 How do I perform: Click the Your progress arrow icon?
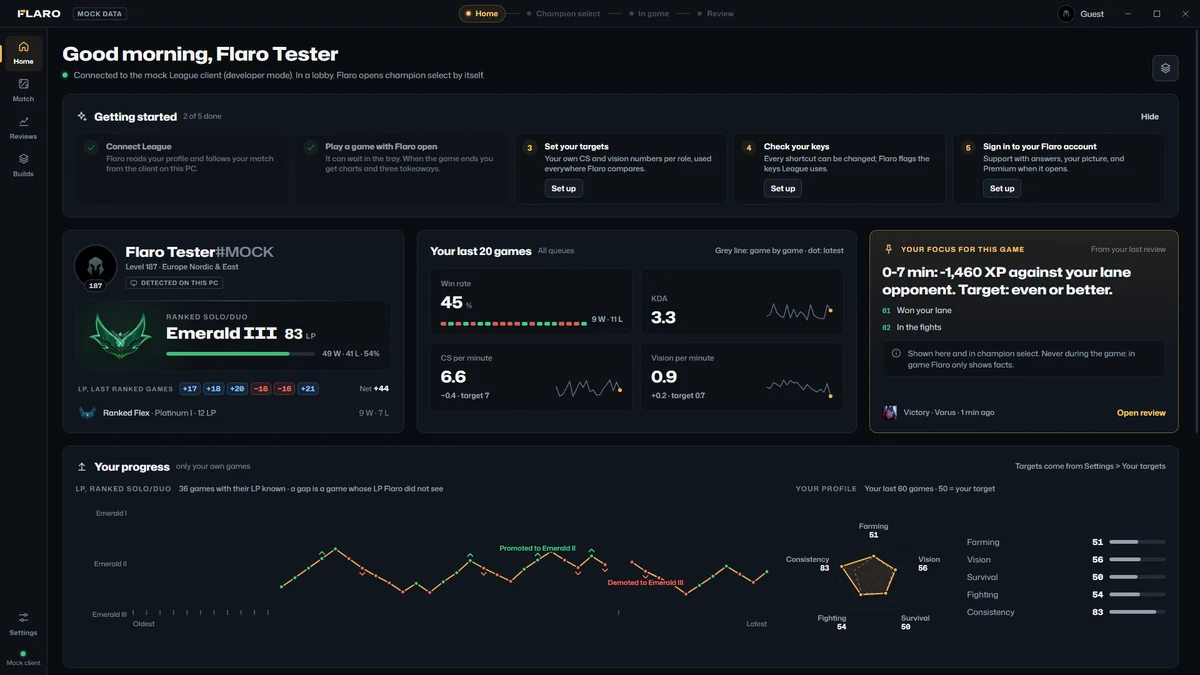[x=82, y=467]
